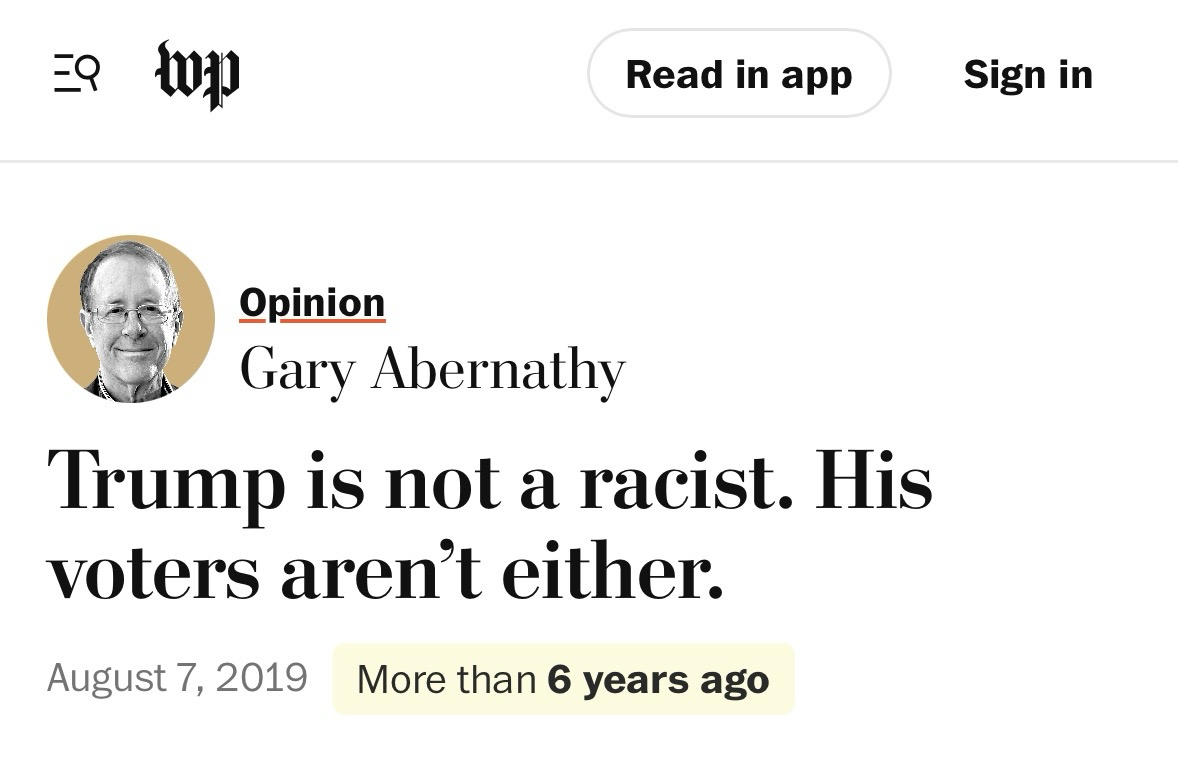This screenshot has width=1178, height=768.
Task: Click the Washington Post logo
Action: point(198,75)
